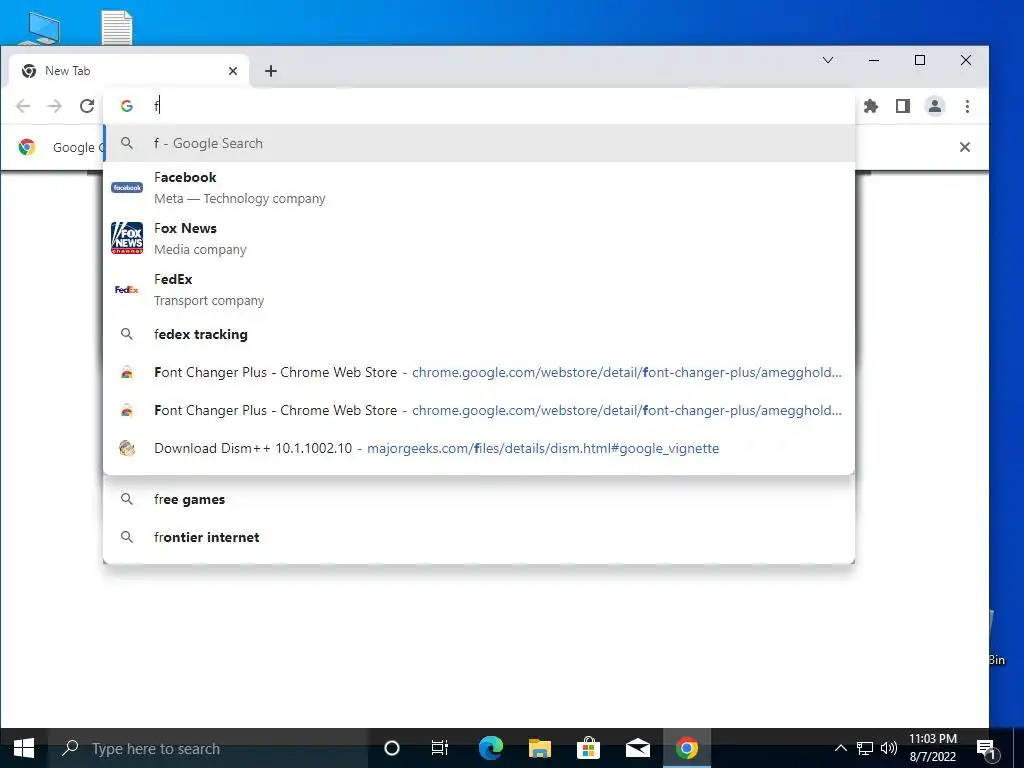Click the Facebook logo icon
The height and width of the screenshot is (768, 1024).
pyautogui.click(x=127, y=187)
